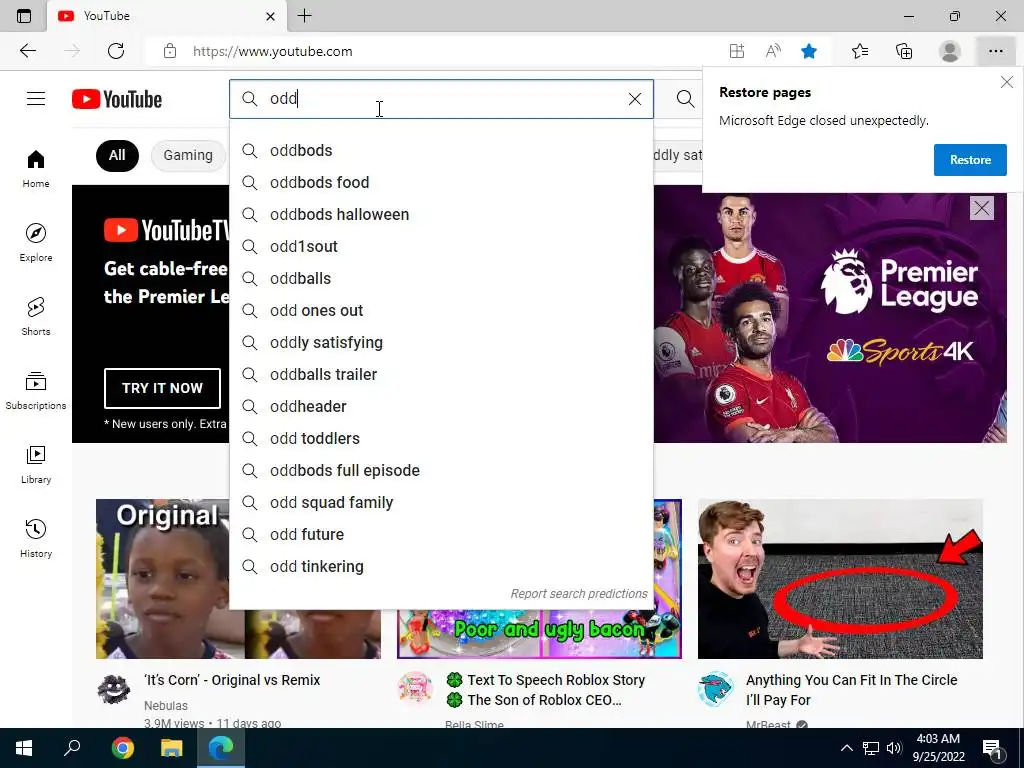Click TRY IT NOW button

pos(162,388)
